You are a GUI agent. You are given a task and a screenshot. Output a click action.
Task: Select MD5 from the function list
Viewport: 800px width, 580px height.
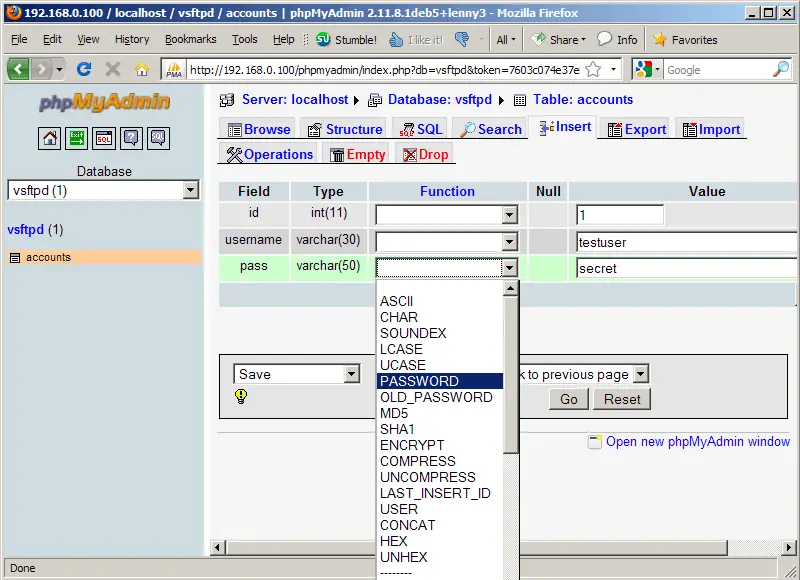point(440,413)
